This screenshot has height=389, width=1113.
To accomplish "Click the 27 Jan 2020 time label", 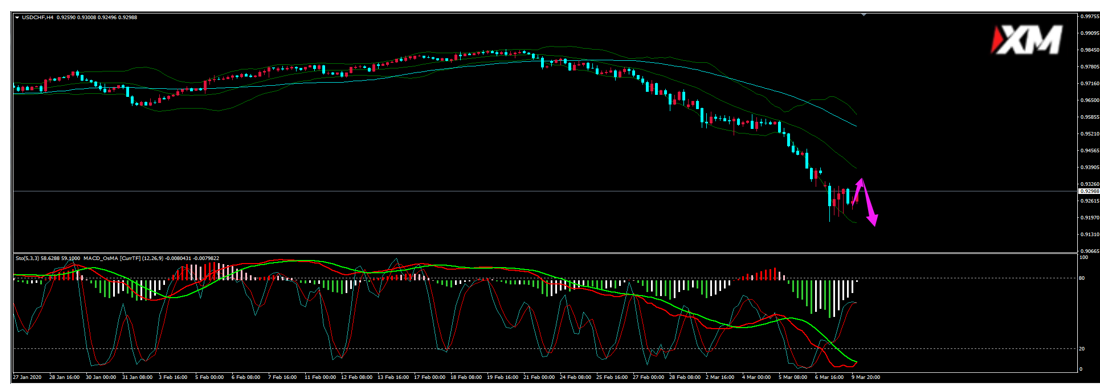I will 28,376.
